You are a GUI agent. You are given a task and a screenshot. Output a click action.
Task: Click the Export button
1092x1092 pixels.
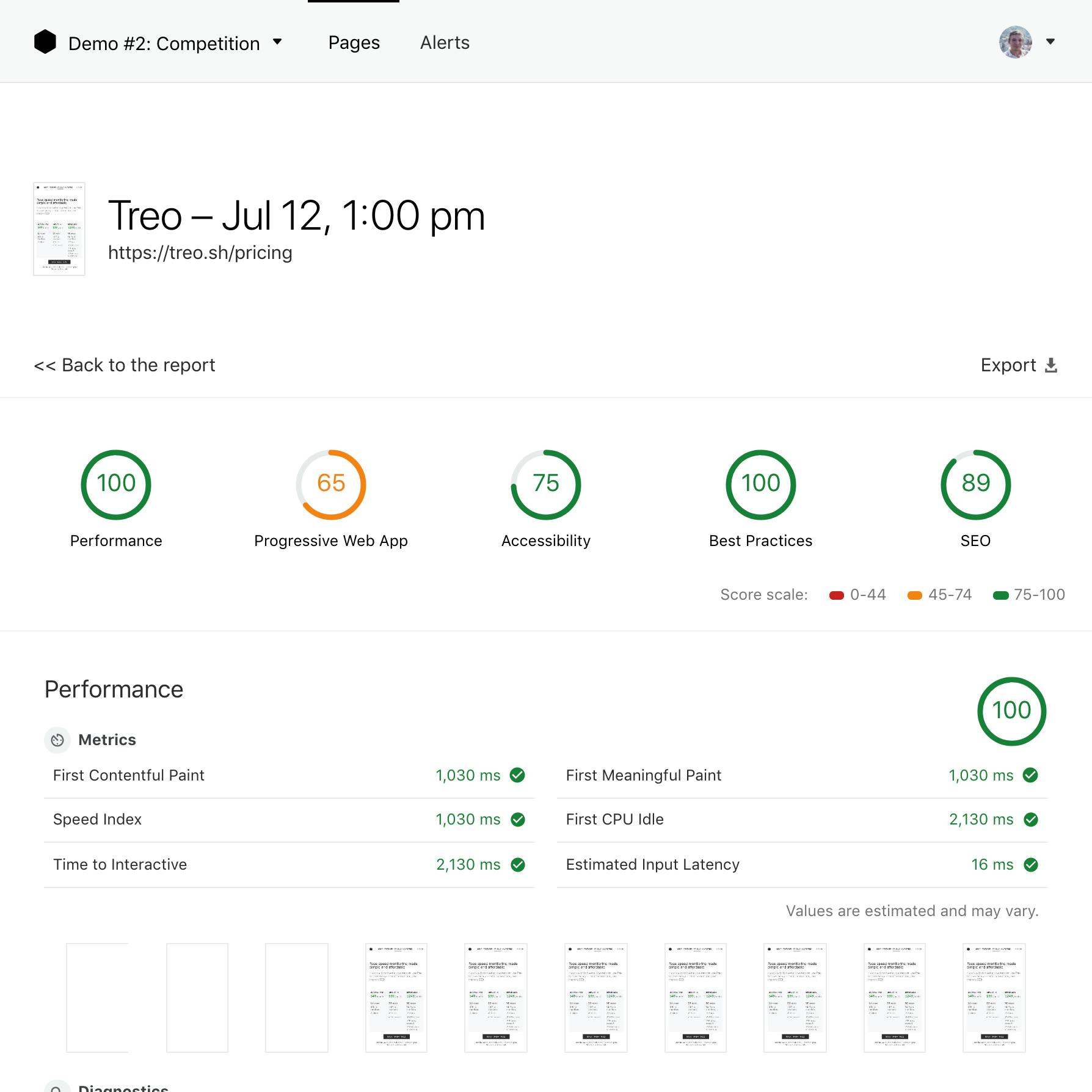point(1019,365)
